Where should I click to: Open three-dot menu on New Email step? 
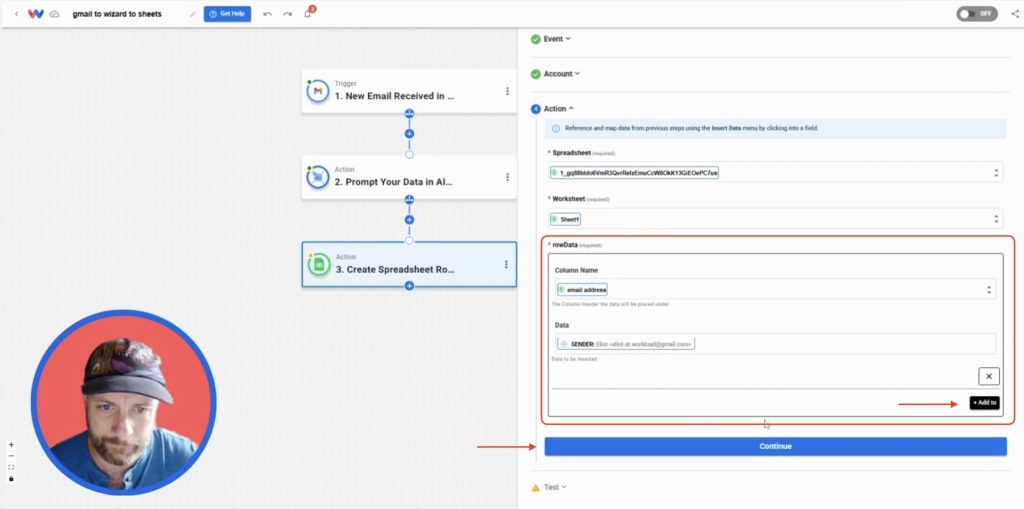[x=507, y=91]
